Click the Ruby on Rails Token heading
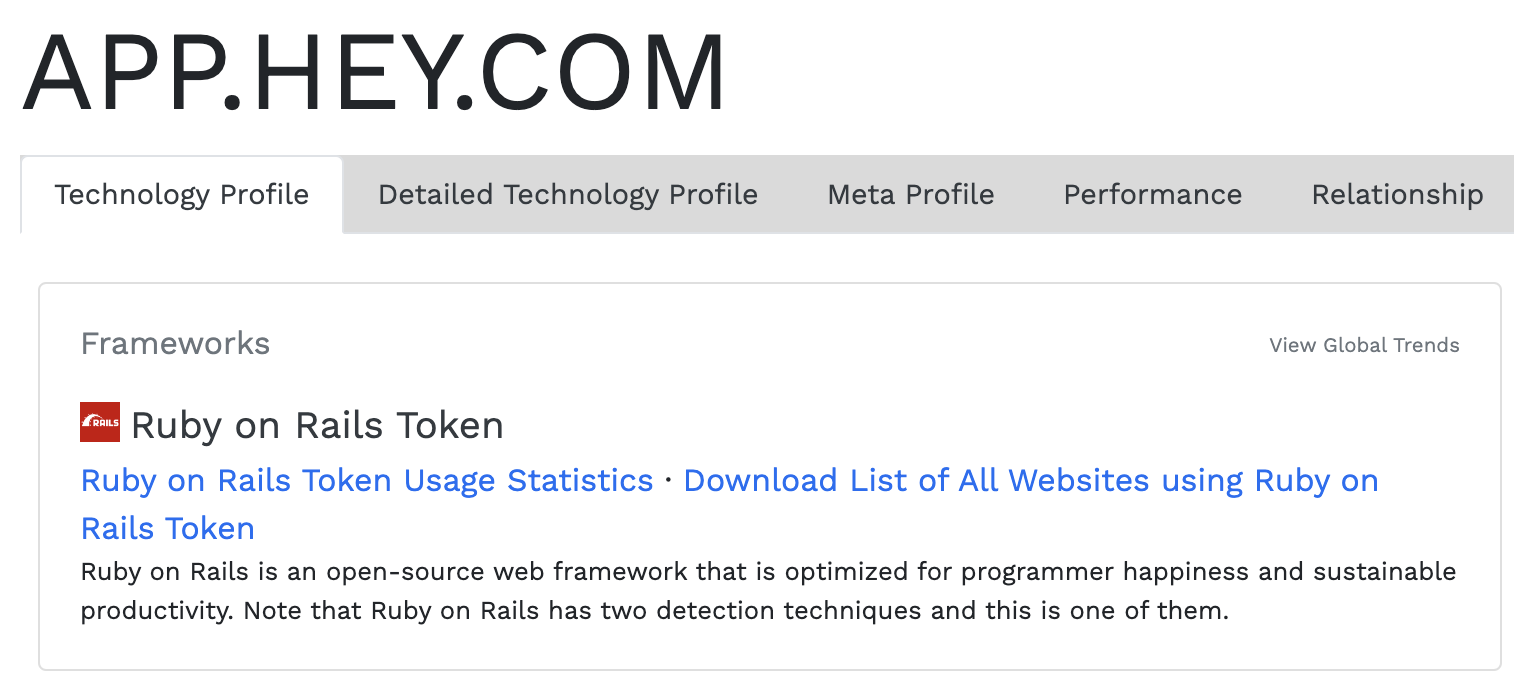The width and height of the screenshot is (1514, 686). 317,425
